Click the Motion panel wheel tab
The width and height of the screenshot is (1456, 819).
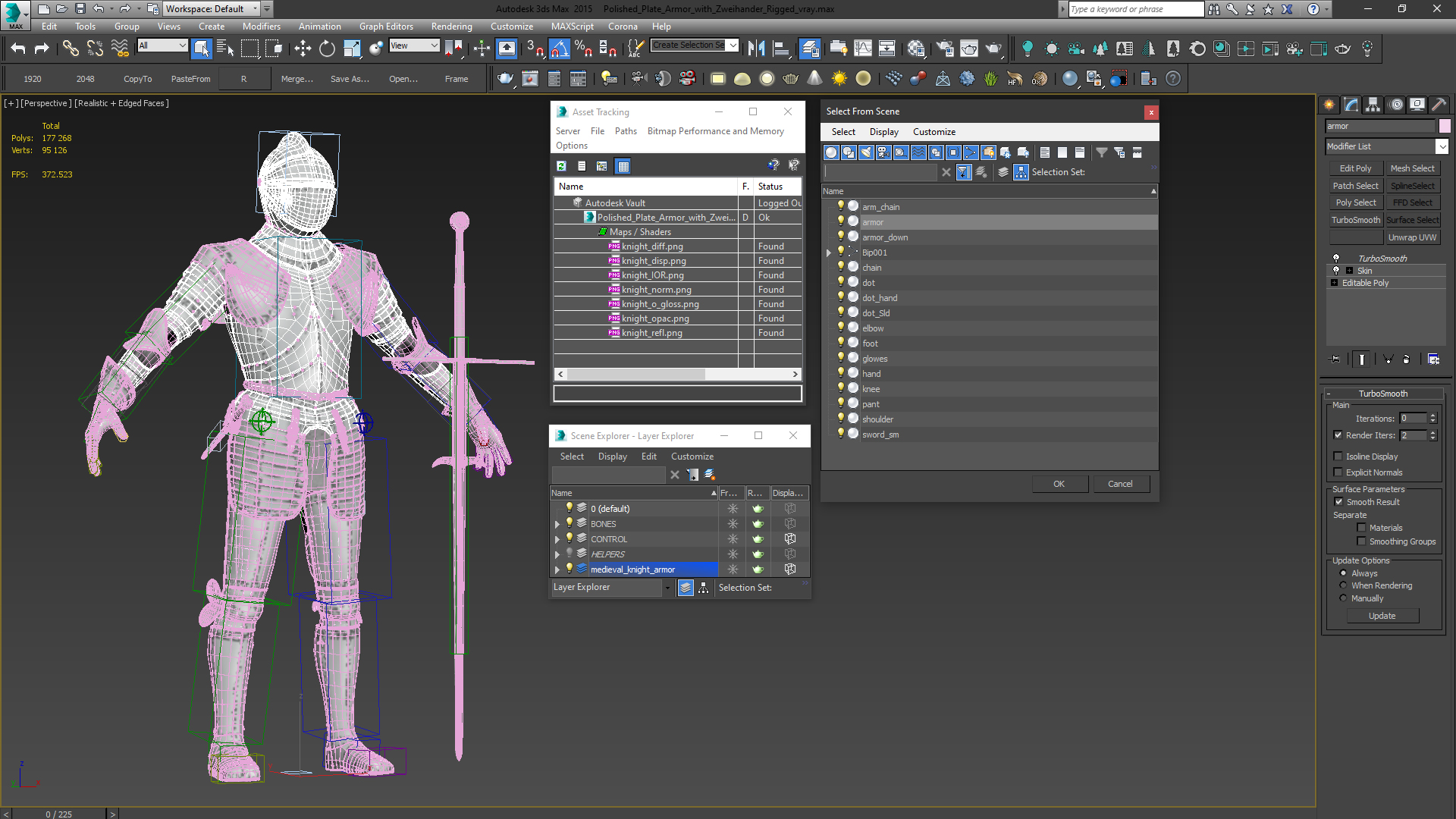(1395, 105)
